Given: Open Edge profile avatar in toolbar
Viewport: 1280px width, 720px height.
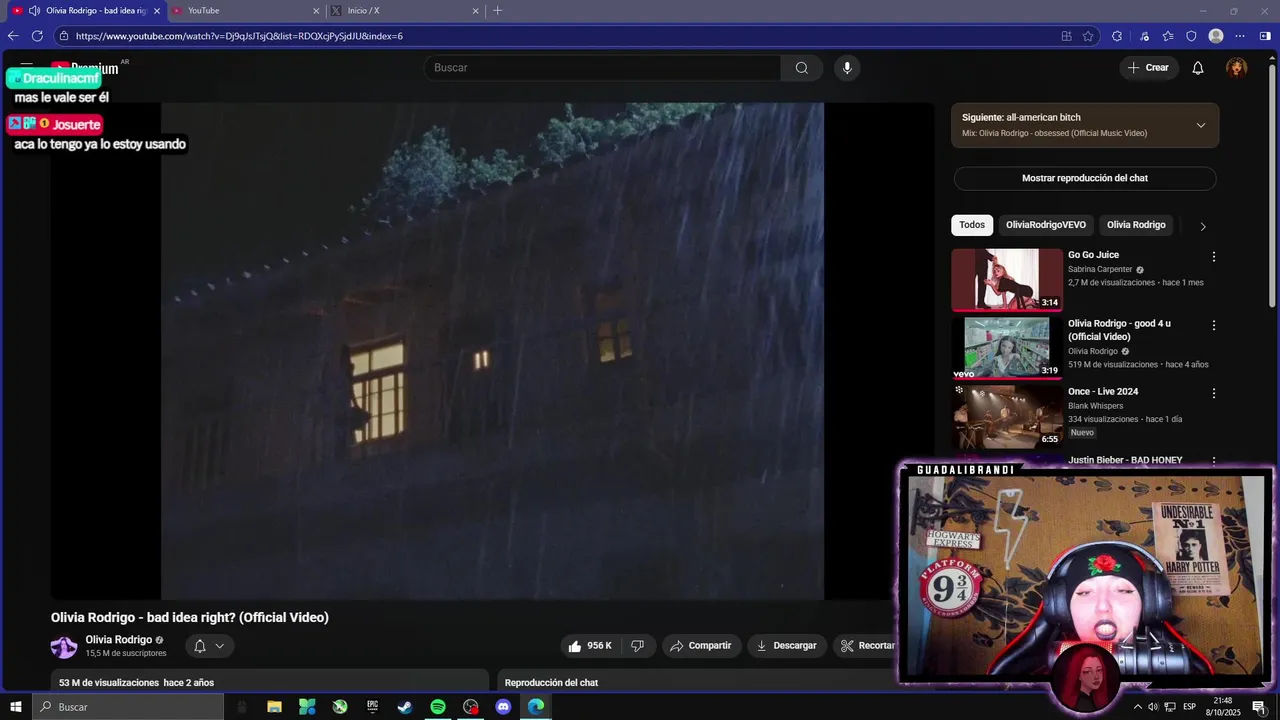Looking at the screenshot, I should pos(1216,36).
